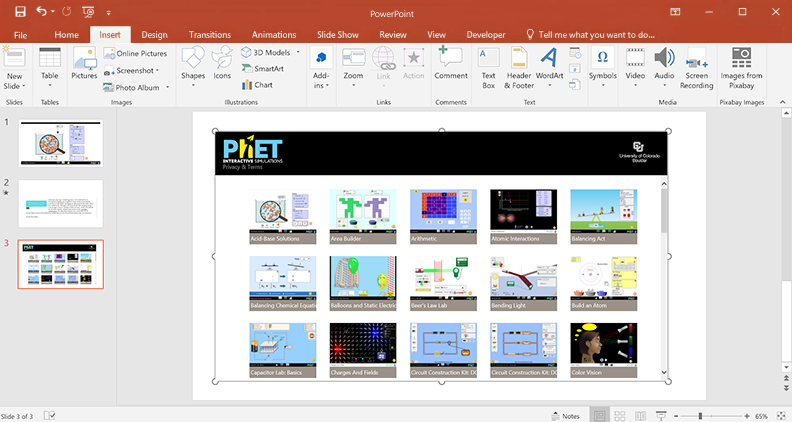Switch to Normal view
792x422 pixels.
point(600,416)
